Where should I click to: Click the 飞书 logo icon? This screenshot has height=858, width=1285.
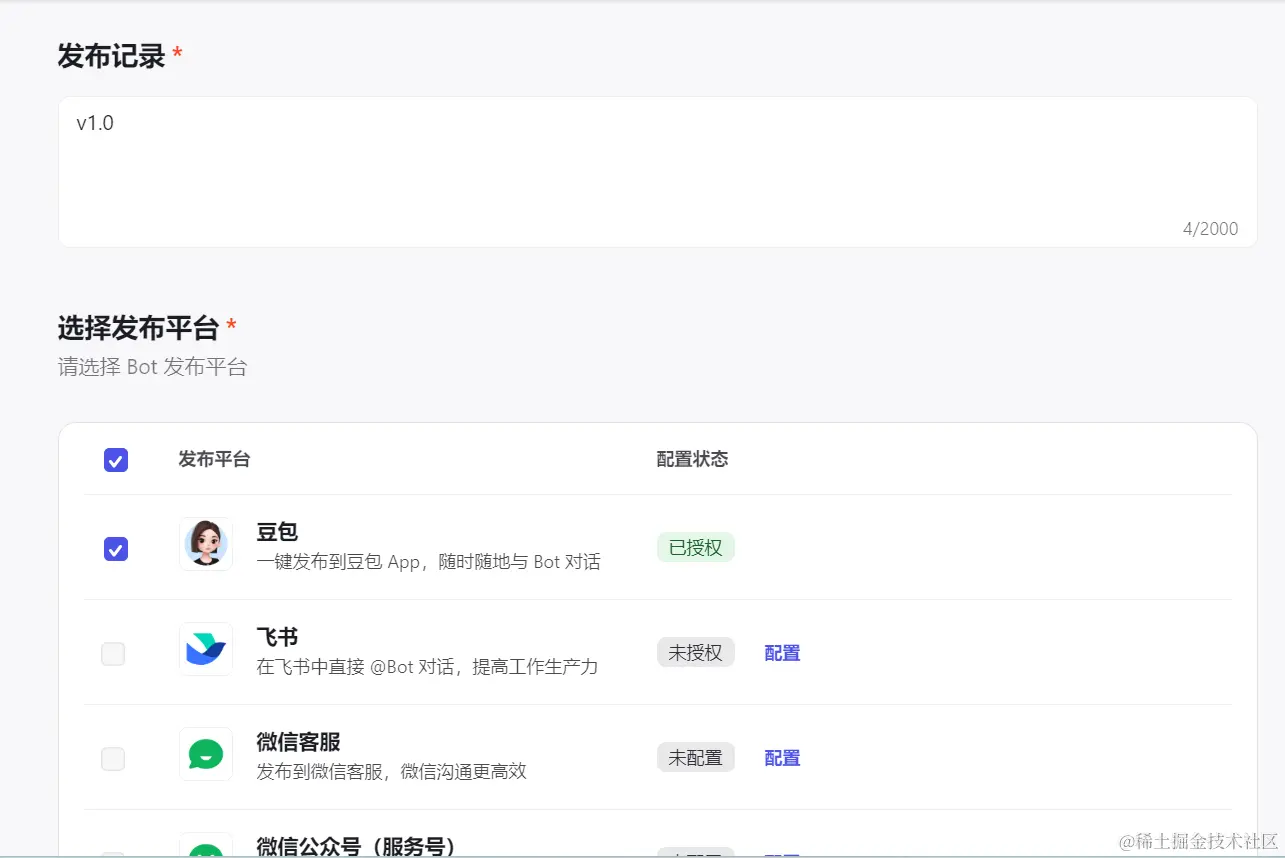(206, 649)
